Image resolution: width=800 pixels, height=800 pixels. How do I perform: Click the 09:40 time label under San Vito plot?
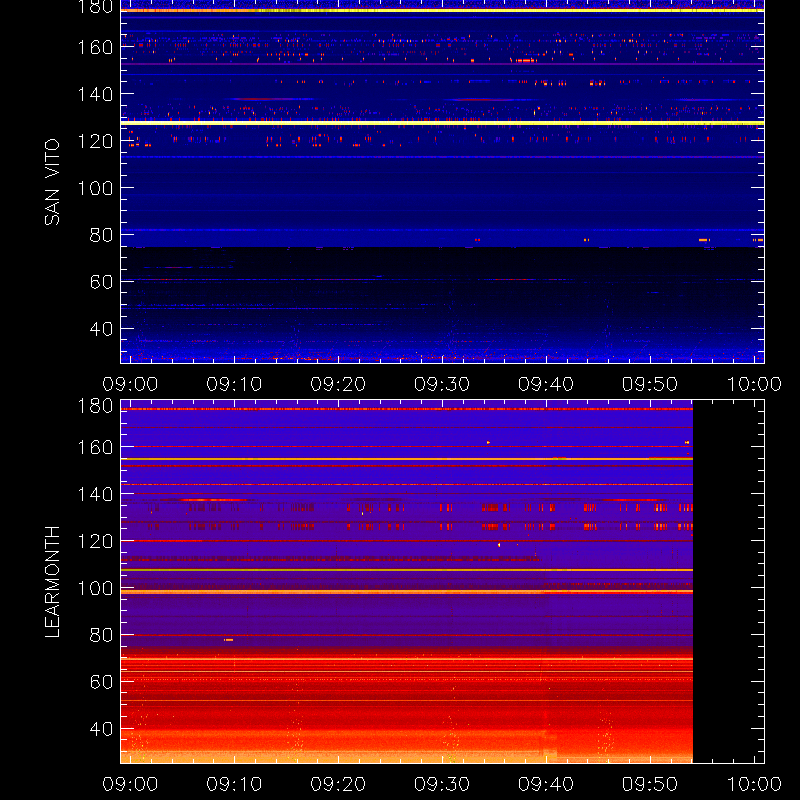[546, 384]
